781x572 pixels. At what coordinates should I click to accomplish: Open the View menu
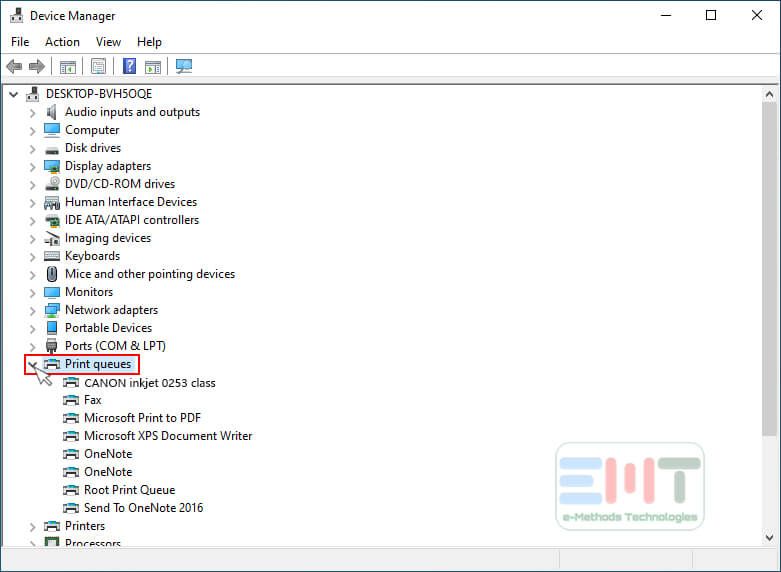(x=108, y=42)
